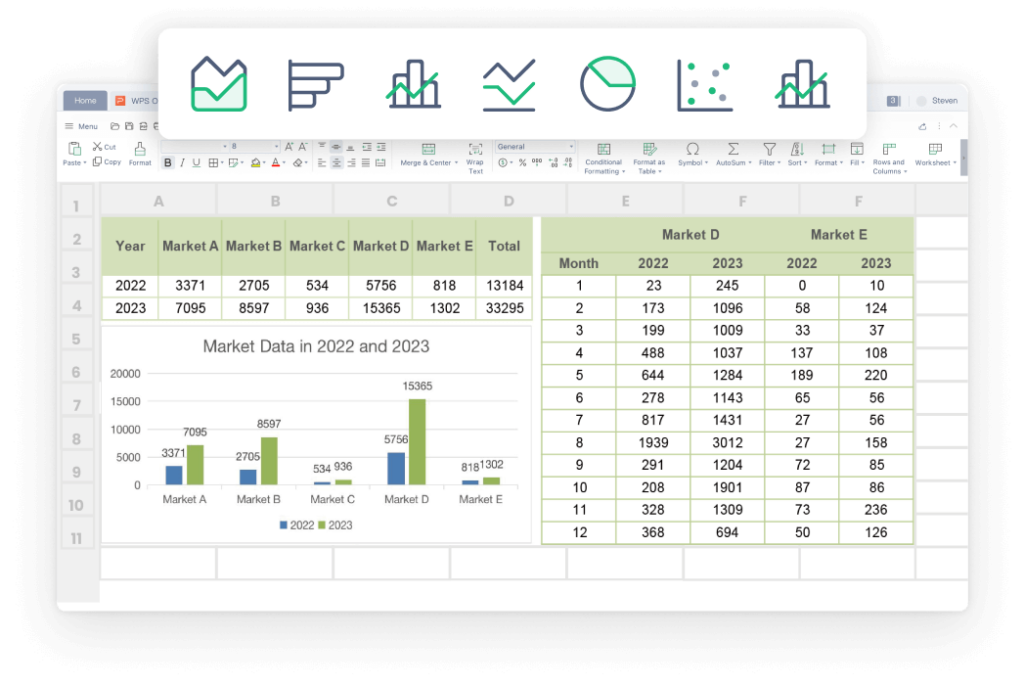
Task: Pick the green area chart icon
Action: click(219, 85)
